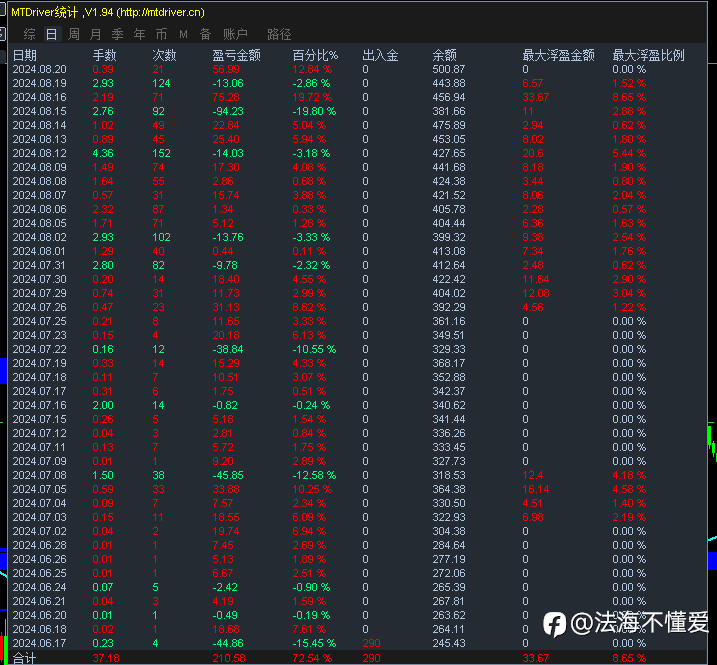The width and height of the screenshot is (717, 665).
Task: Click the 合计 total row label
Action: tap(24, 659)
